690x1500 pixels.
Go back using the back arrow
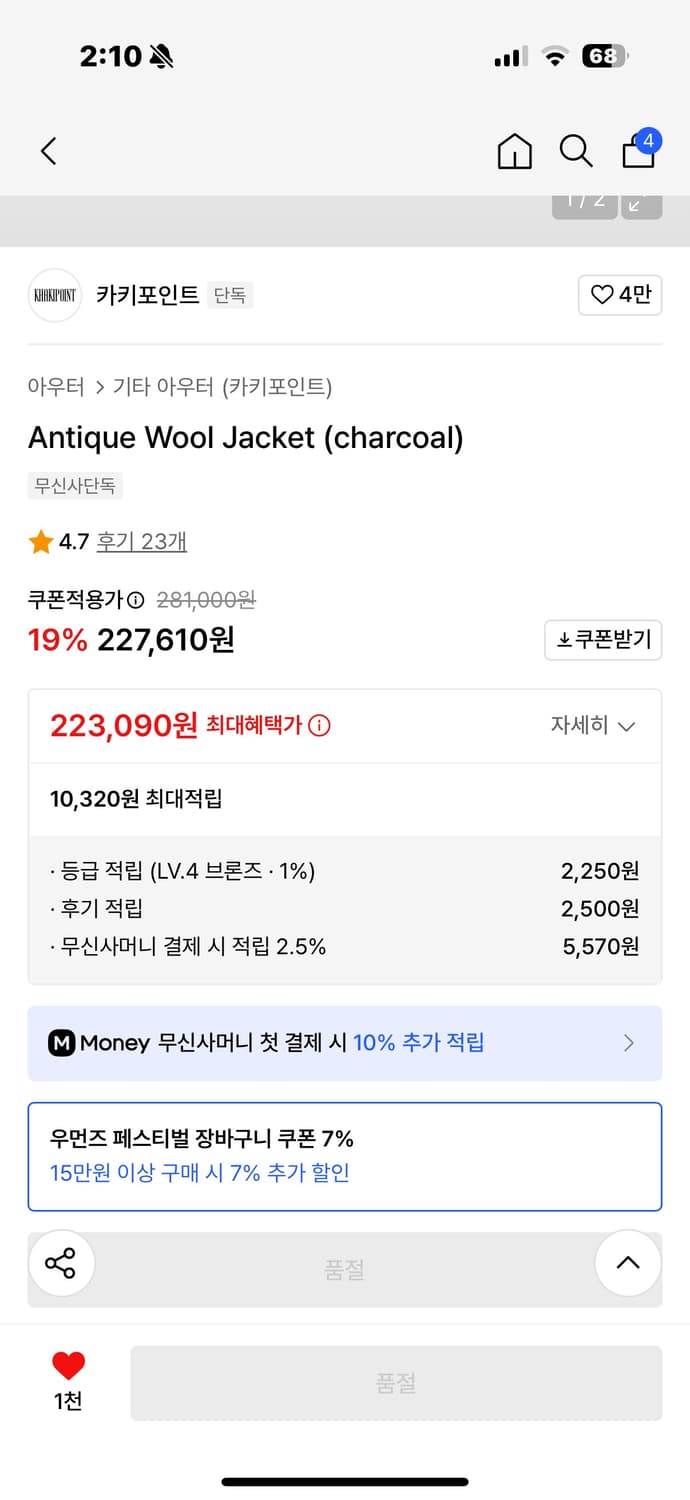pyautogui.click(x=48, y=151)
